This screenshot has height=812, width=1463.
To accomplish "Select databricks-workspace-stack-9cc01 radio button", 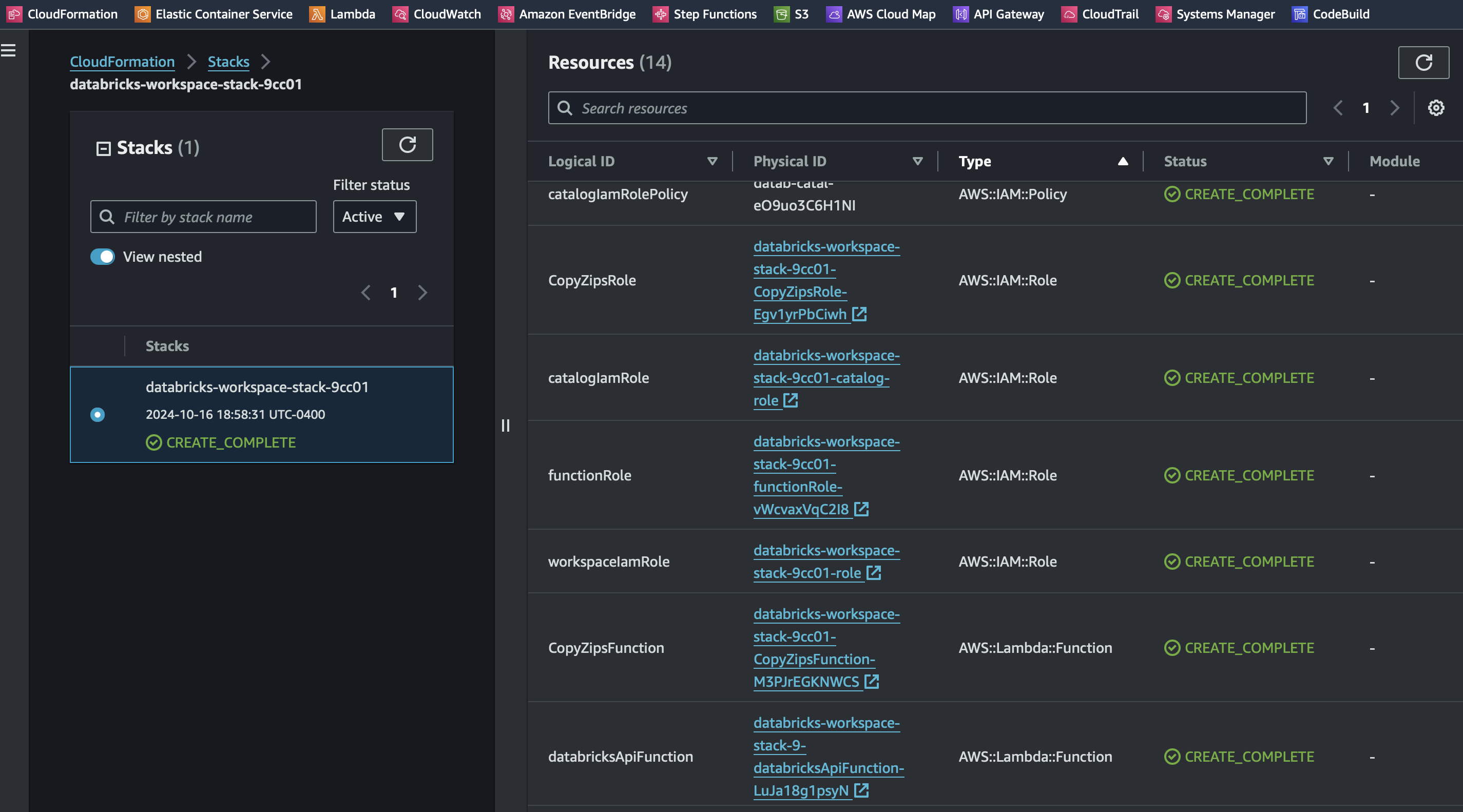I will coord(98,415).
